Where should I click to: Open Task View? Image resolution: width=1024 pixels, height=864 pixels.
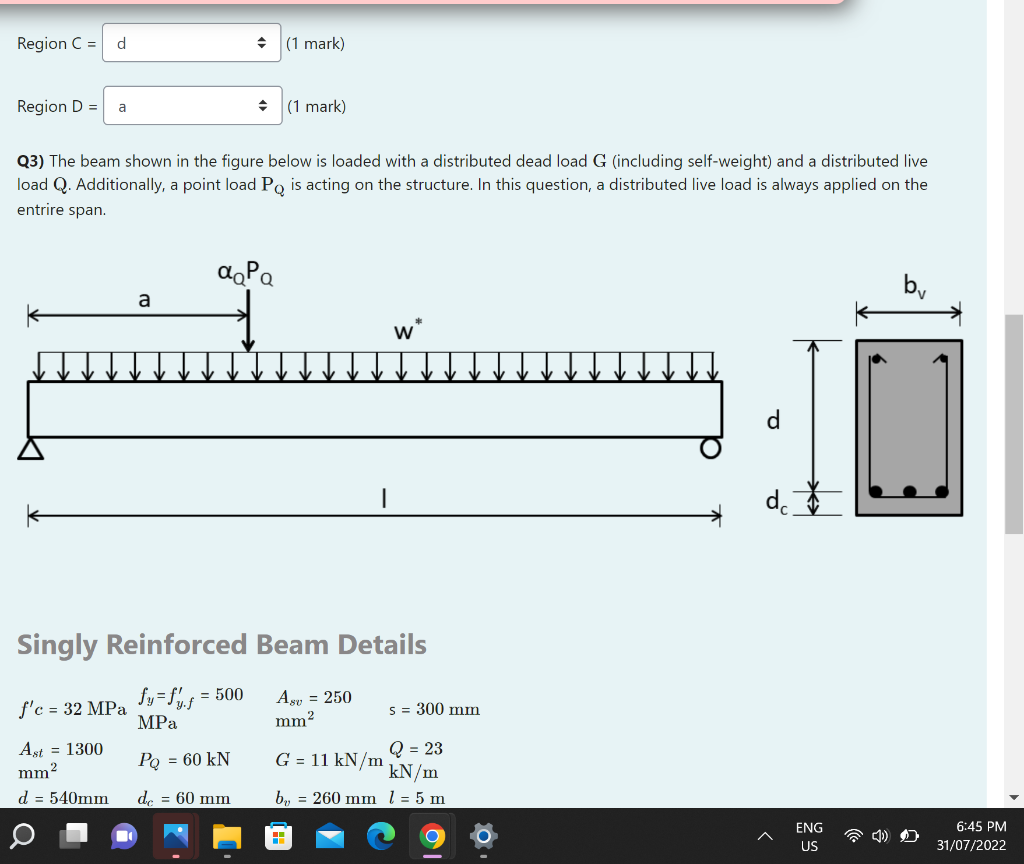point(70,838)
